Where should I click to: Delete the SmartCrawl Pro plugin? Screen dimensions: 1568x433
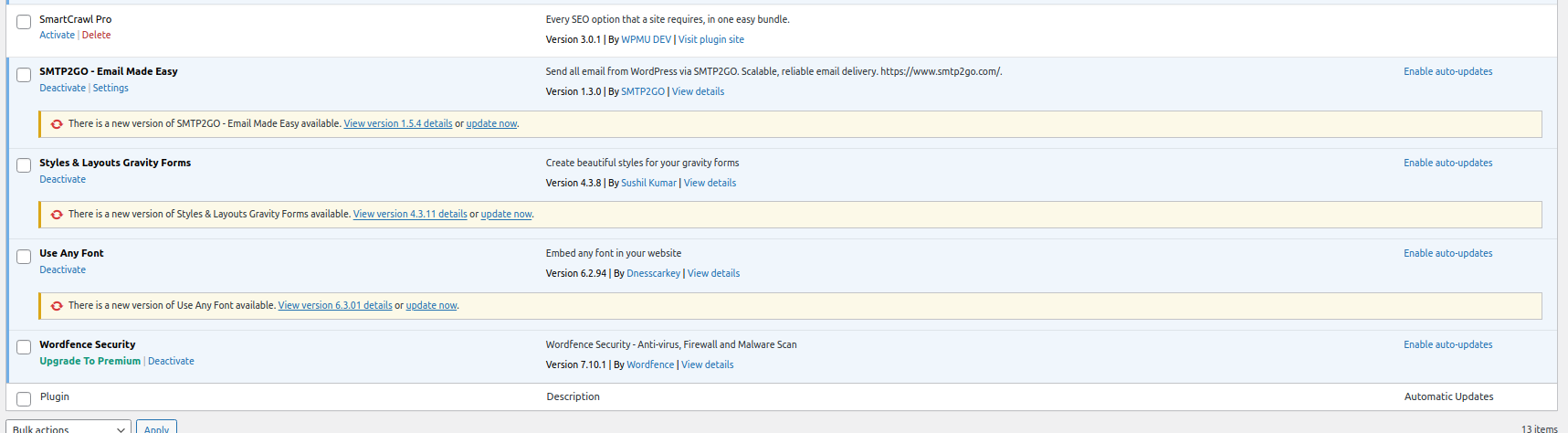[96, 36]
